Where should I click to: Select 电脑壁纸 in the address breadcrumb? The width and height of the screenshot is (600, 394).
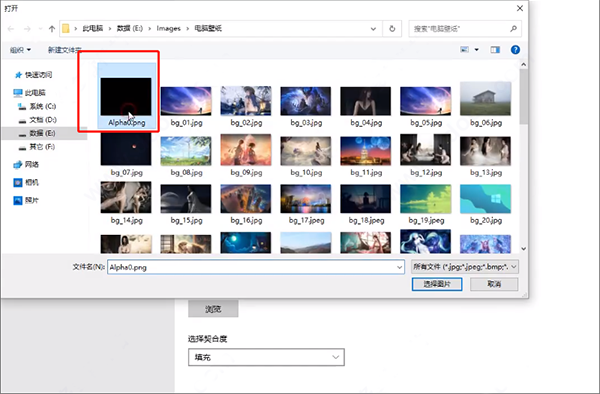pyautogui.click(x=208, y=28)
